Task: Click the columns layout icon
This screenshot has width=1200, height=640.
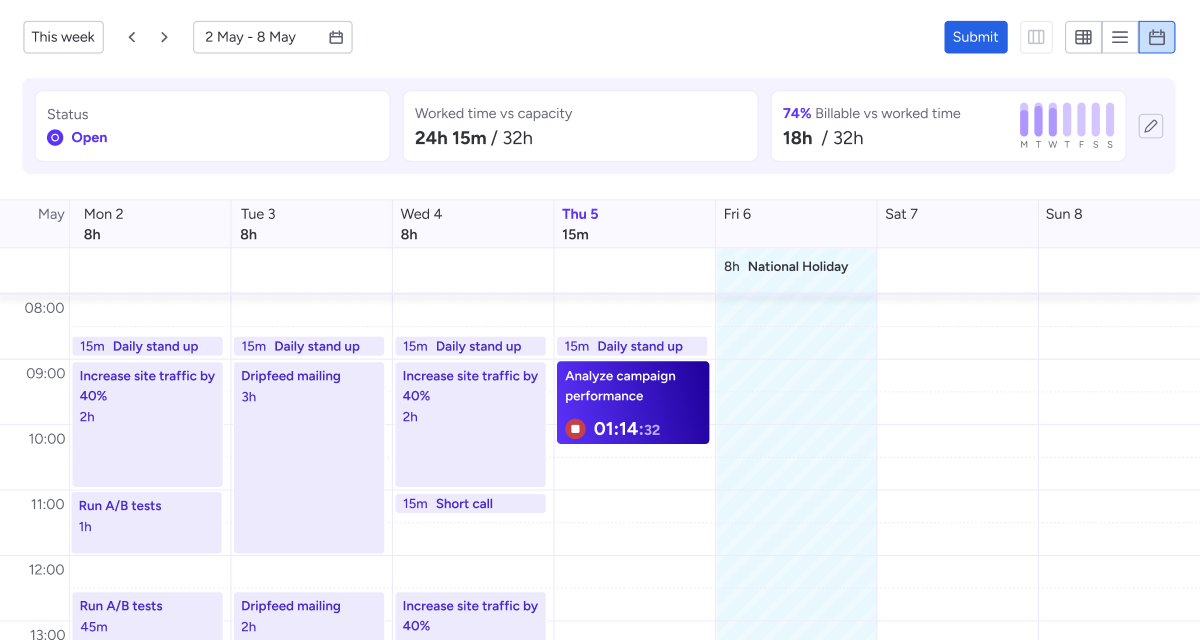Action: [1036, 37]
